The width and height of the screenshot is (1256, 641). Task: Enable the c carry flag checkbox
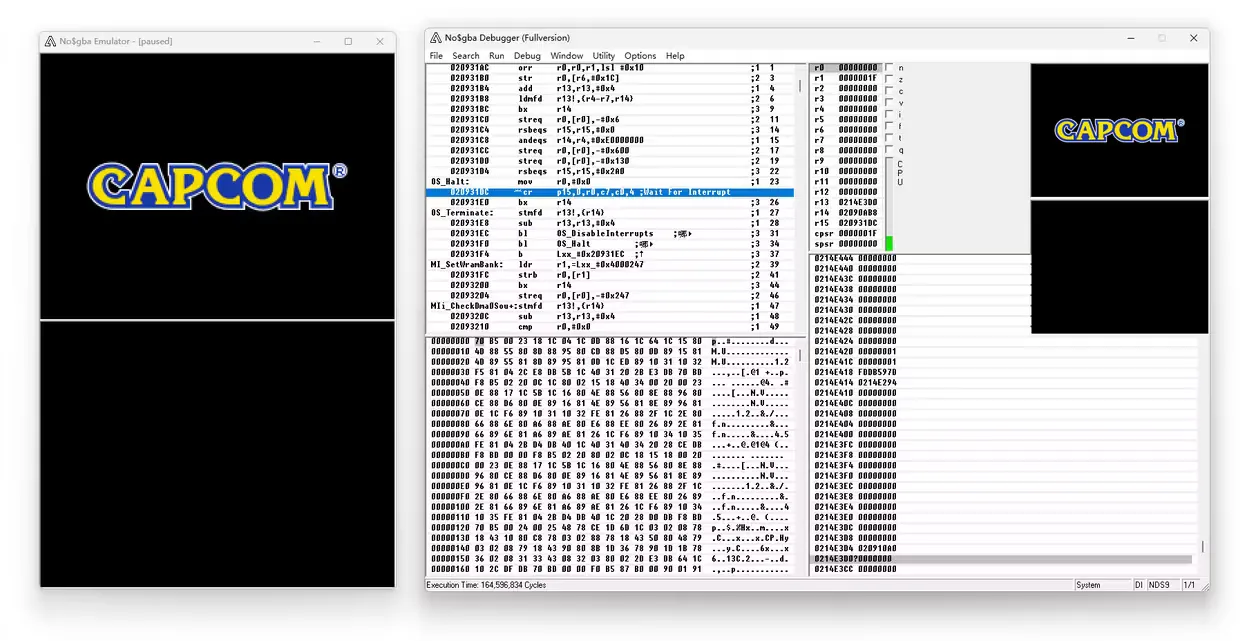point(889,90)
